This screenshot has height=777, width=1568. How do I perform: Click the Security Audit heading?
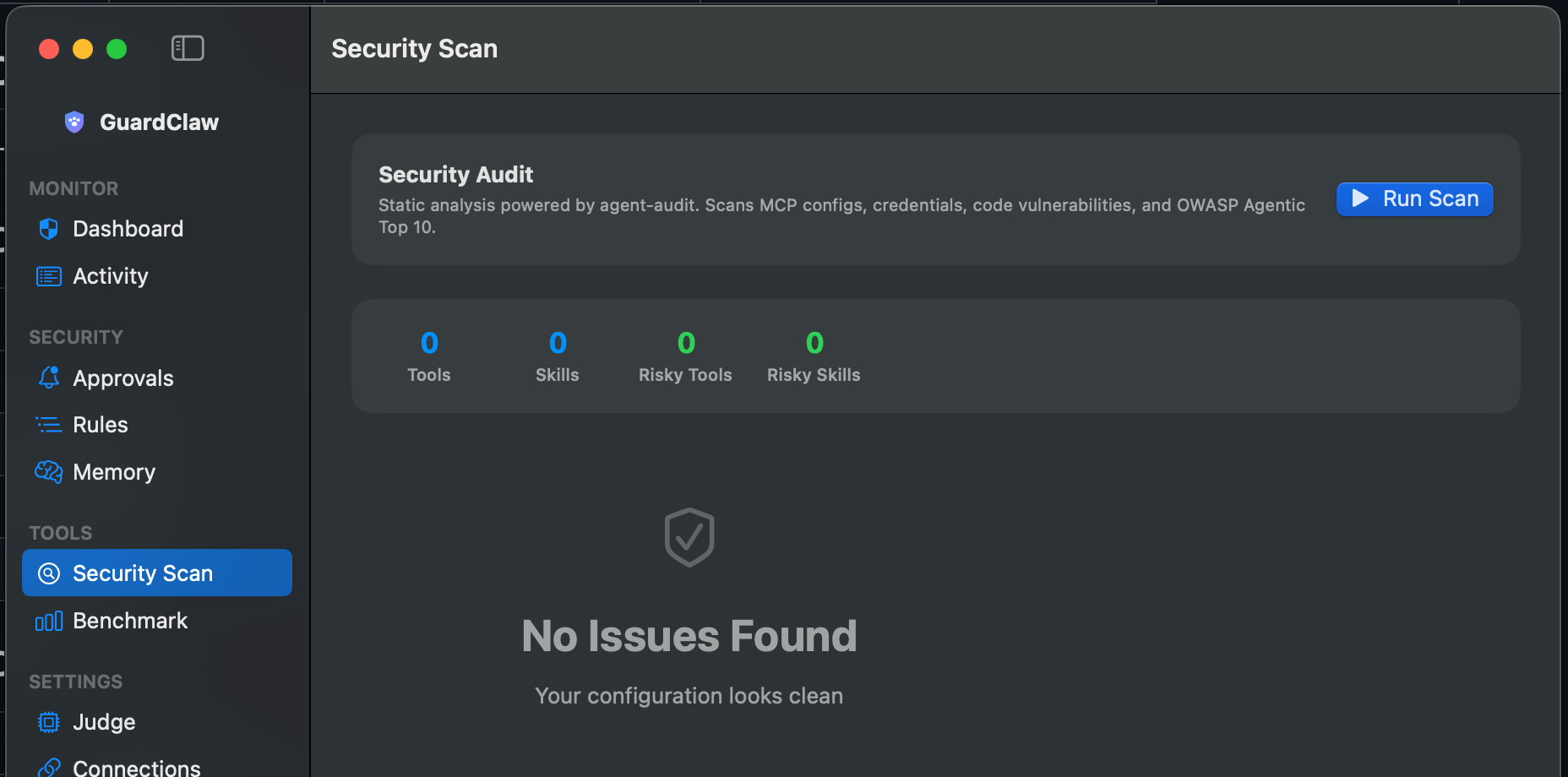pos(455,174)
